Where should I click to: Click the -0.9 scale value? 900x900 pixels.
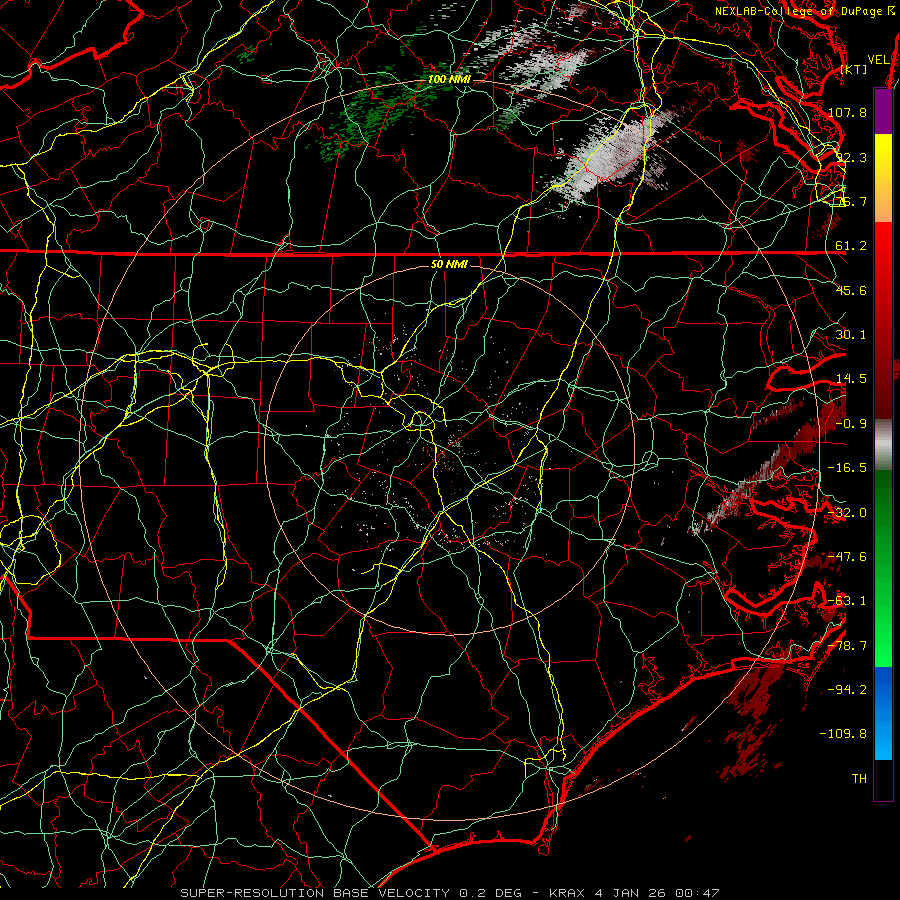pos(851,424)
